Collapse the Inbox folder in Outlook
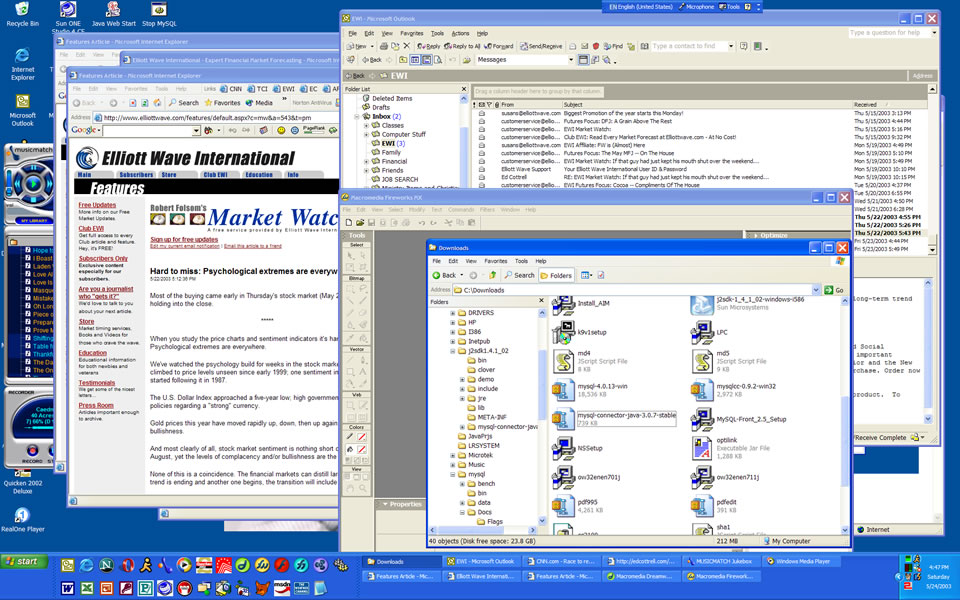The image size is (960, 600). coord(358,116)
